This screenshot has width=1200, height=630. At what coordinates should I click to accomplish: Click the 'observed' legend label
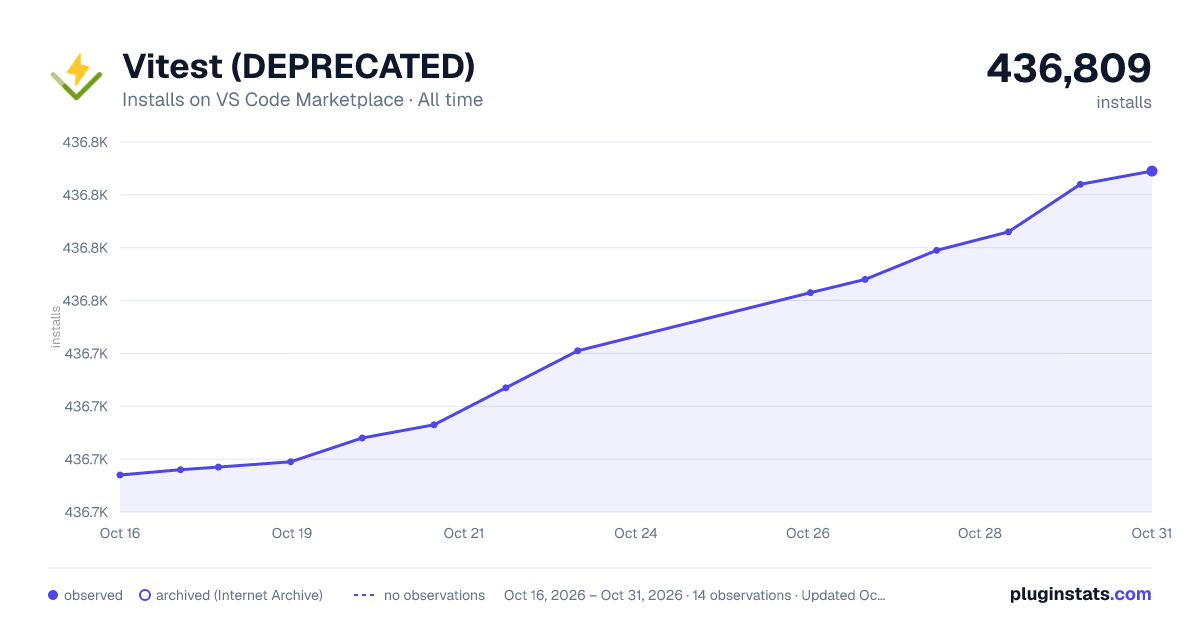(93, 595)
